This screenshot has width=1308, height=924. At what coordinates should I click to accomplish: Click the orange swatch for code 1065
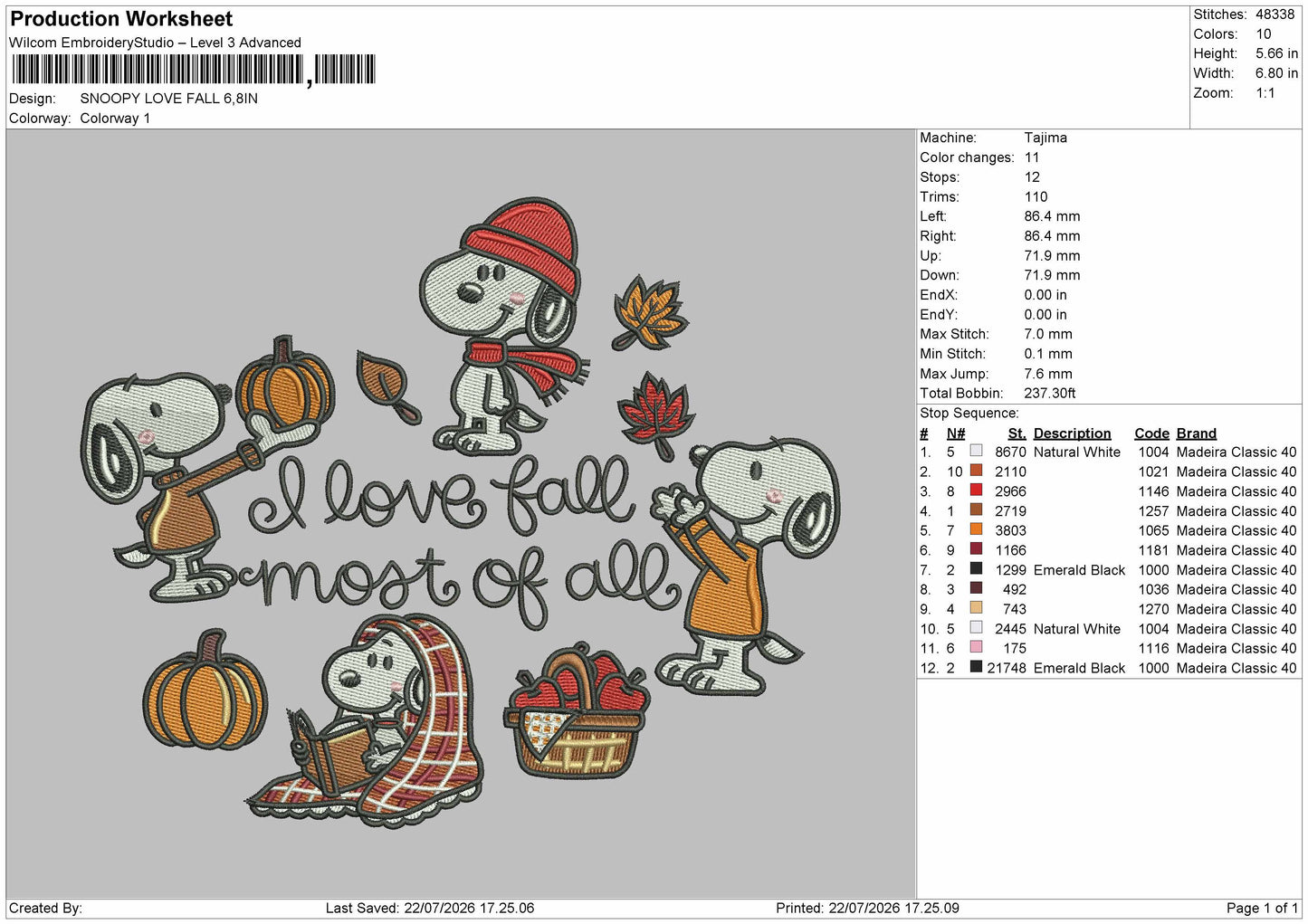click(976, 529)
